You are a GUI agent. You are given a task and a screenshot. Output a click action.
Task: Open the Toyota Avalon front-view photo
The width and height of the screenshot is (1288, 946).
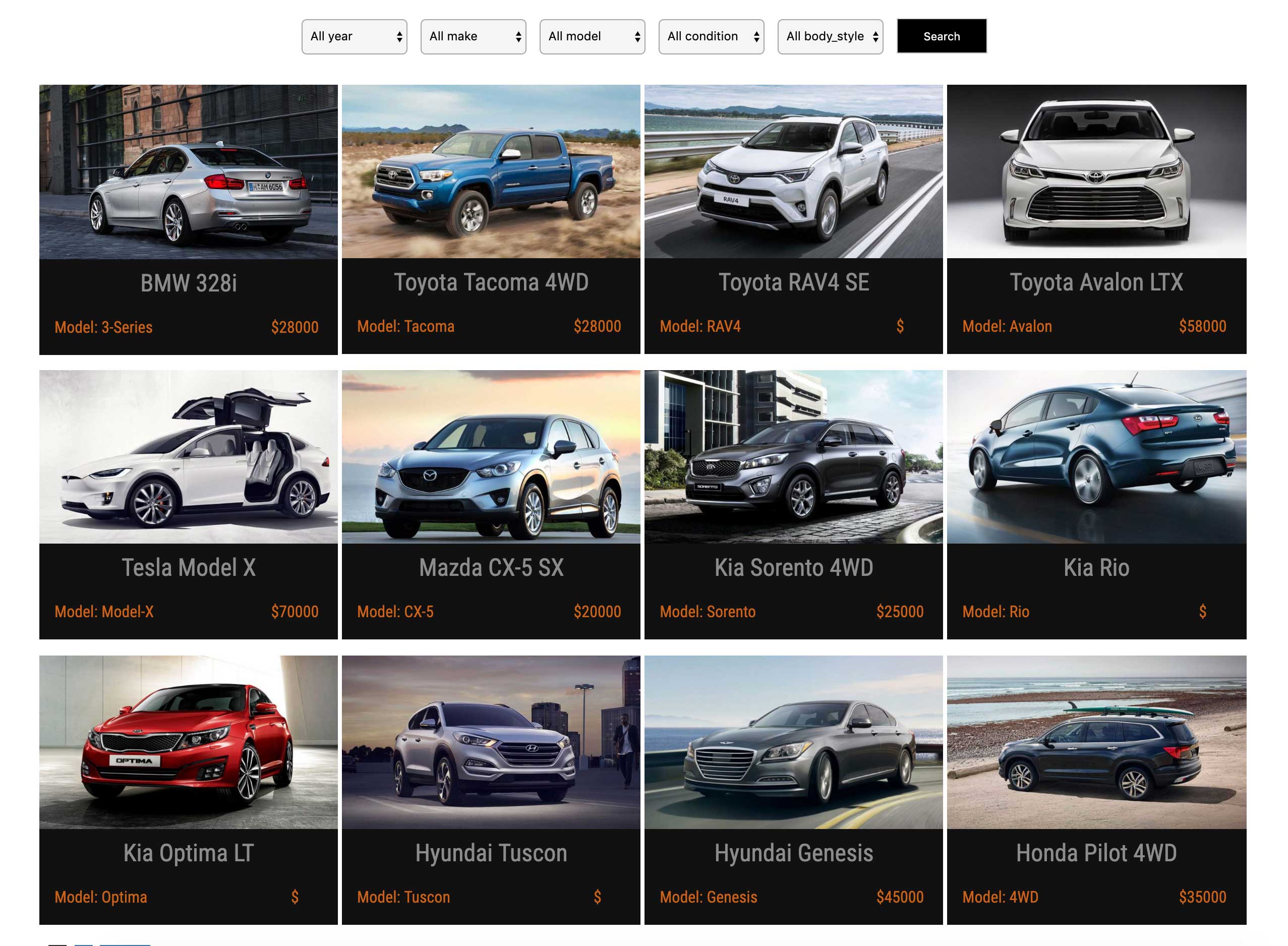click(x=1096, y=171)
